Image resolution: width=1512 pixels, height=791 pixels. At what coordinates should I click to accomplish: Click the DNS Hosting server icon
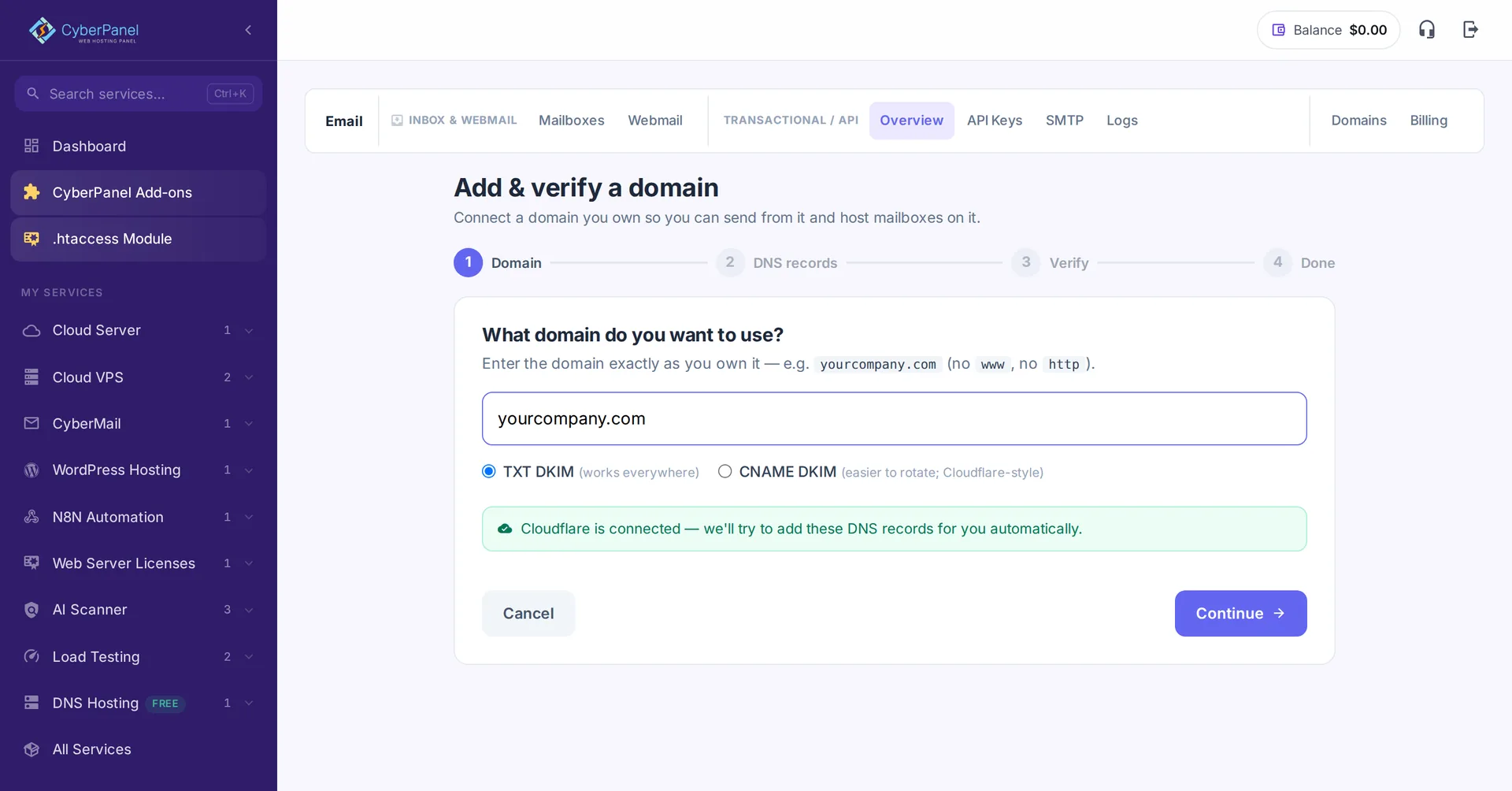tap(31, 703)
